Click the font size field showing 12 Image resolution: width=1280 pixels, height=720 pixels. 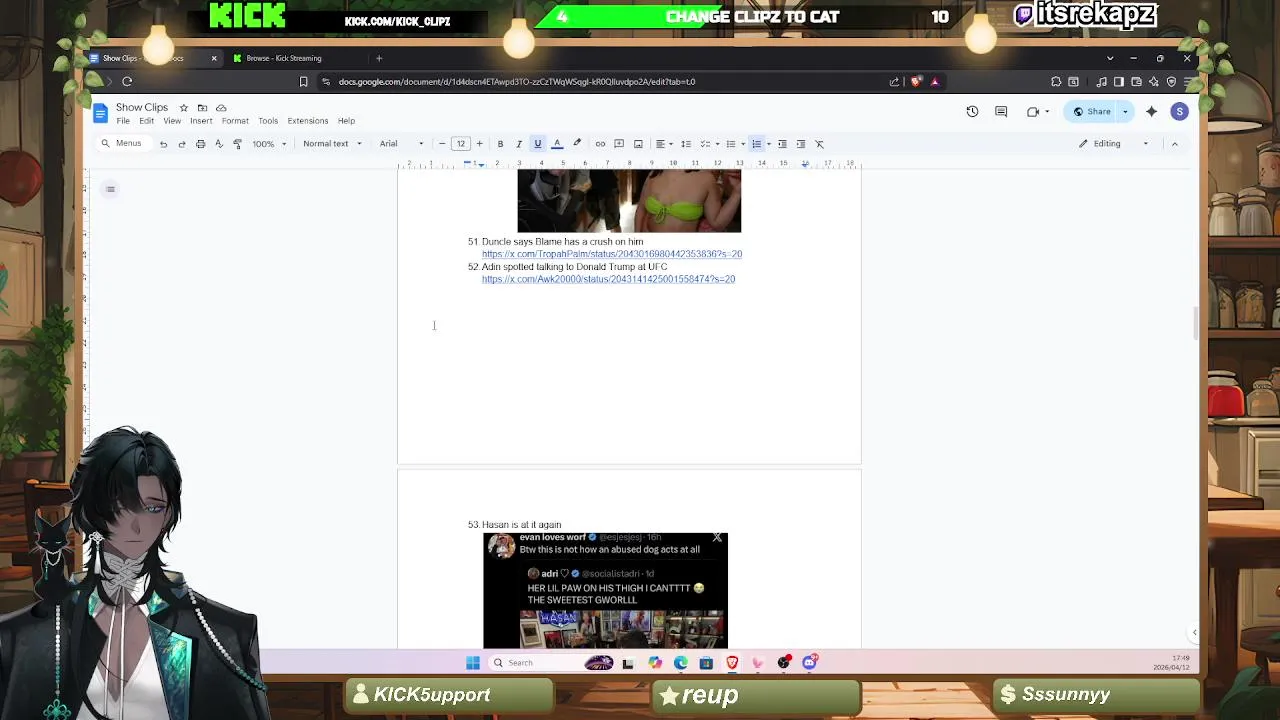tap(461, 144)
